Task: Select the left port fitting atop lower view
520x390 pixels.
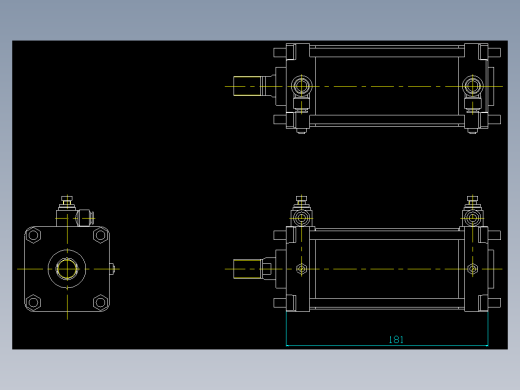Action: pos(301,212)
